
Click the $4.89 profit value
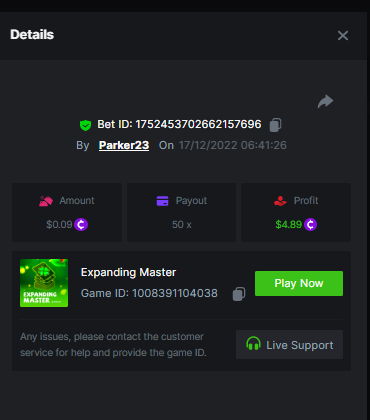pyautogui.click(x=289, y=224)
